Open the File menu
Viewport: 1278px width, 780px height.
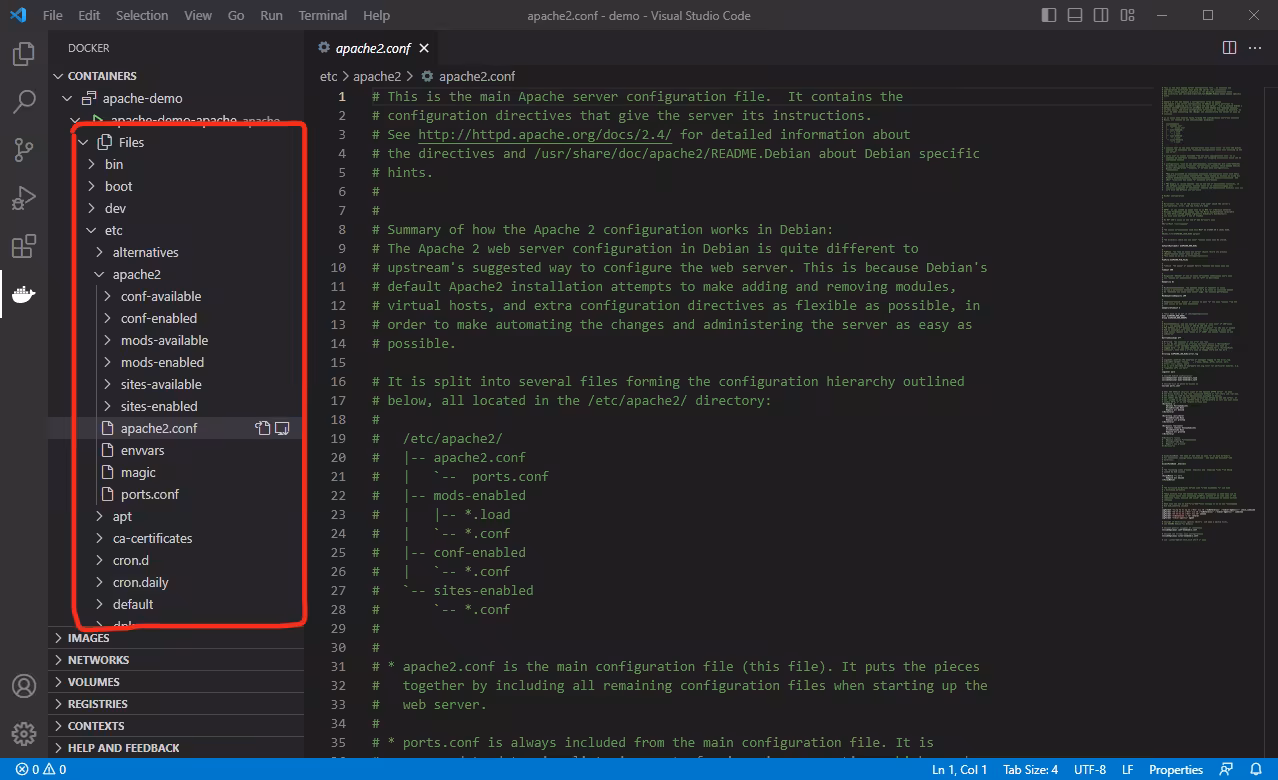pyautogui.click(x=53, y=15)
